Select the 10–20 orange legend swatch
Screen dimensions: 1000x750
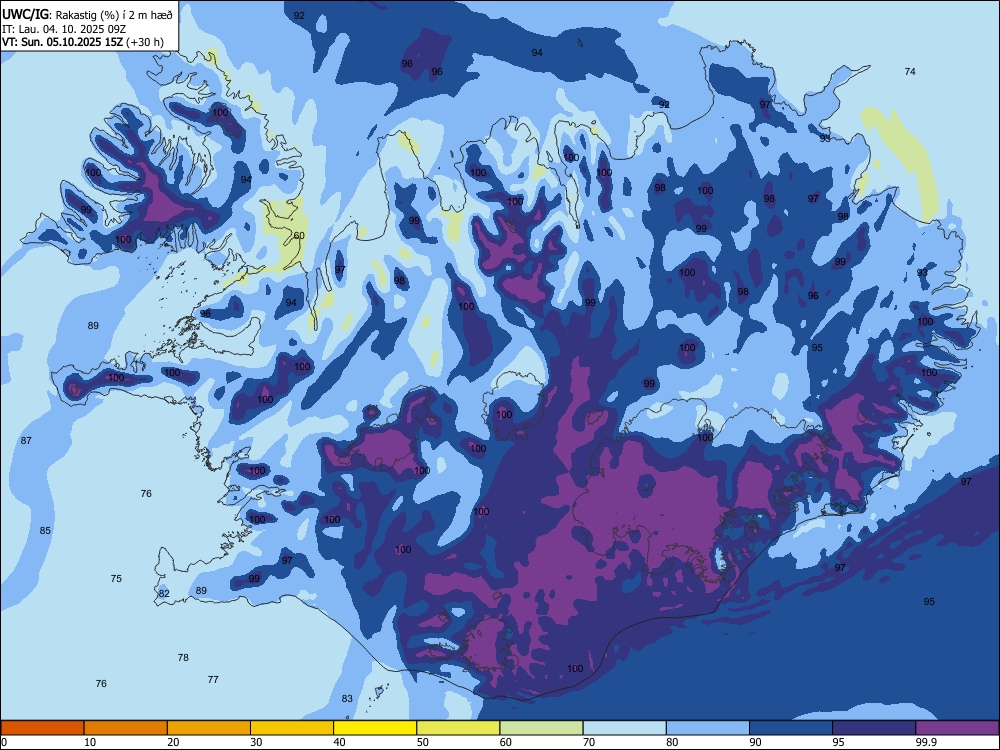click(126, 728)
